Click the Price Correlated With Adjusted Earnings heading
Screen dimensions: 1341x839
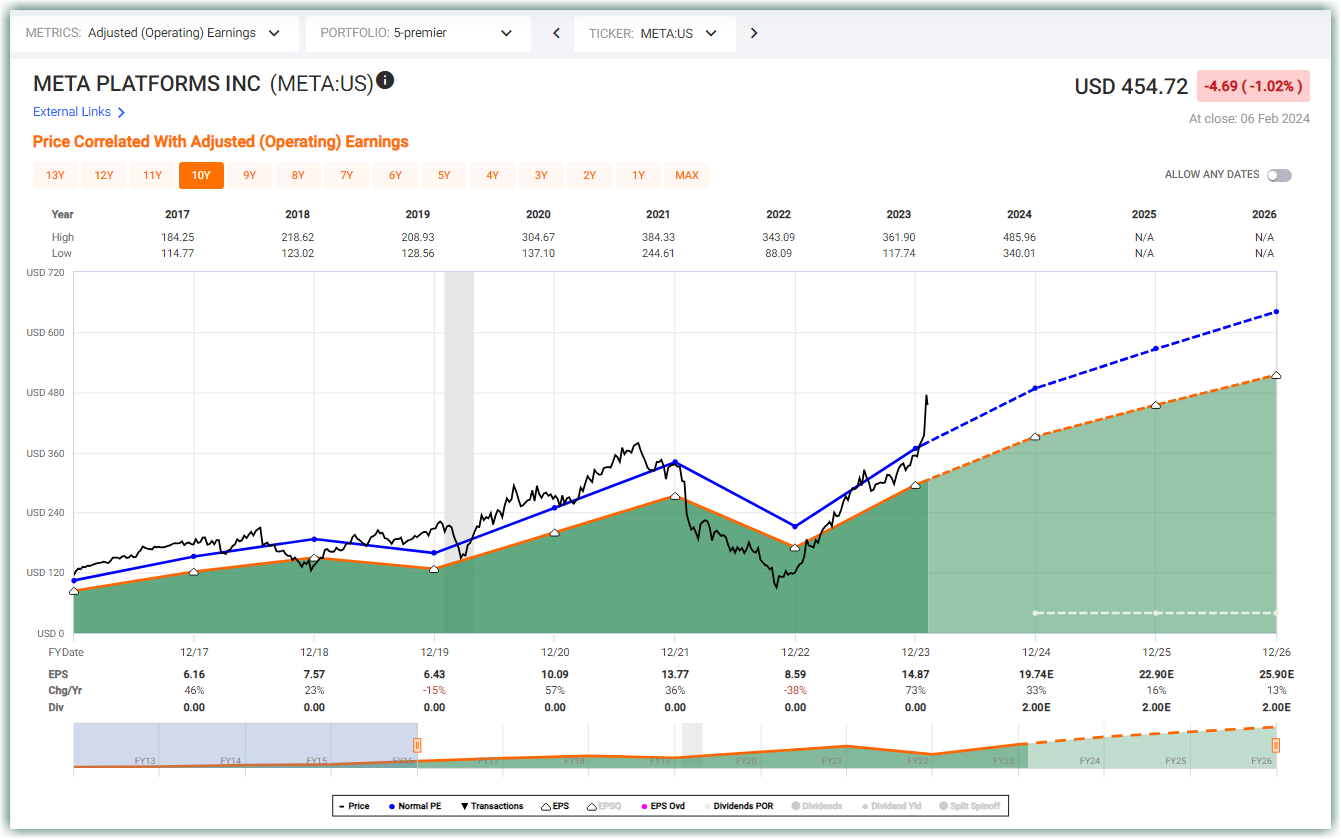221,142
